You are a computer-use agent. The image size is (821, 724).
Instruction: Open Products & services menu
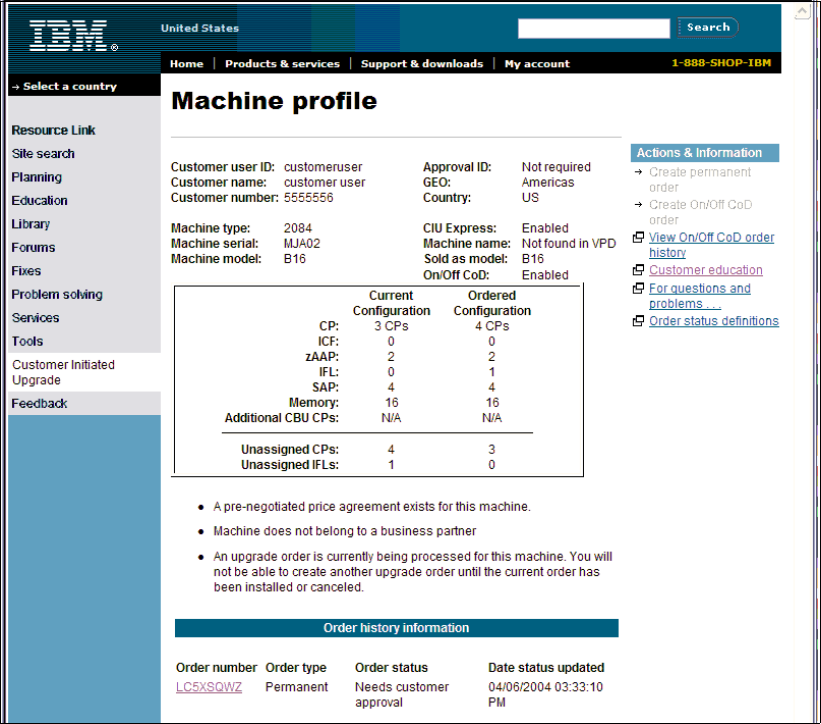pos(282,64)
